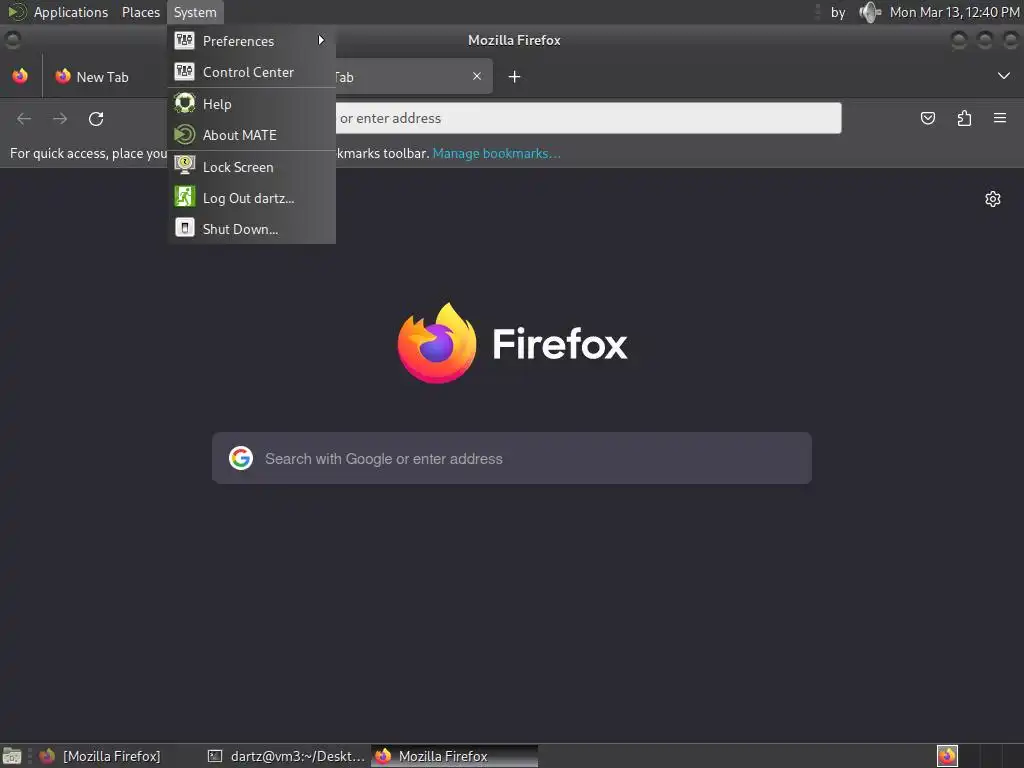Open the volume speaker icon in panel
This screenshot has width=1024, height=768.
click(871, 12)
